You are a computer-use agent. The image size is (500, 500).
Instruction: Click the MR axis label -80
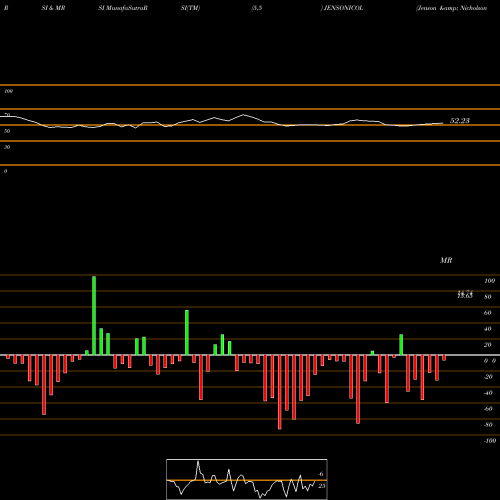click(488, 425)
